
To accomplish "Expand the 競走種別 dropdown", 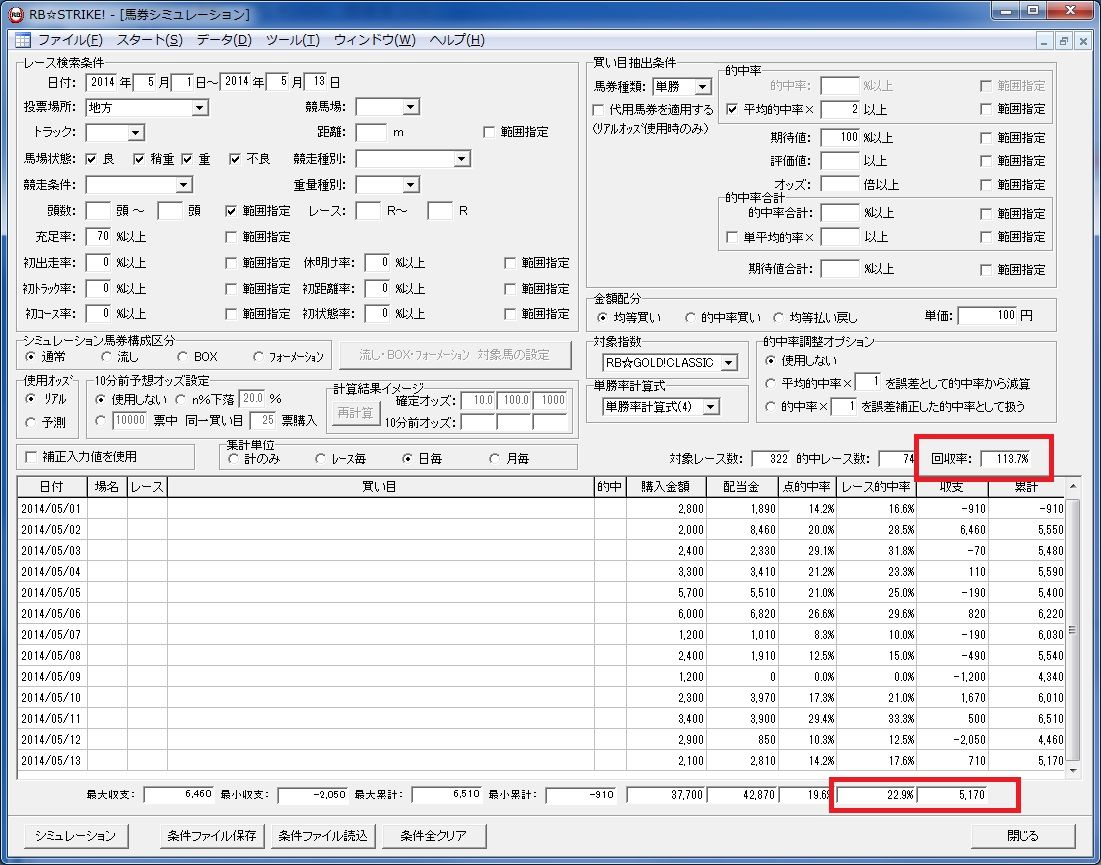I will click(461, 159).
